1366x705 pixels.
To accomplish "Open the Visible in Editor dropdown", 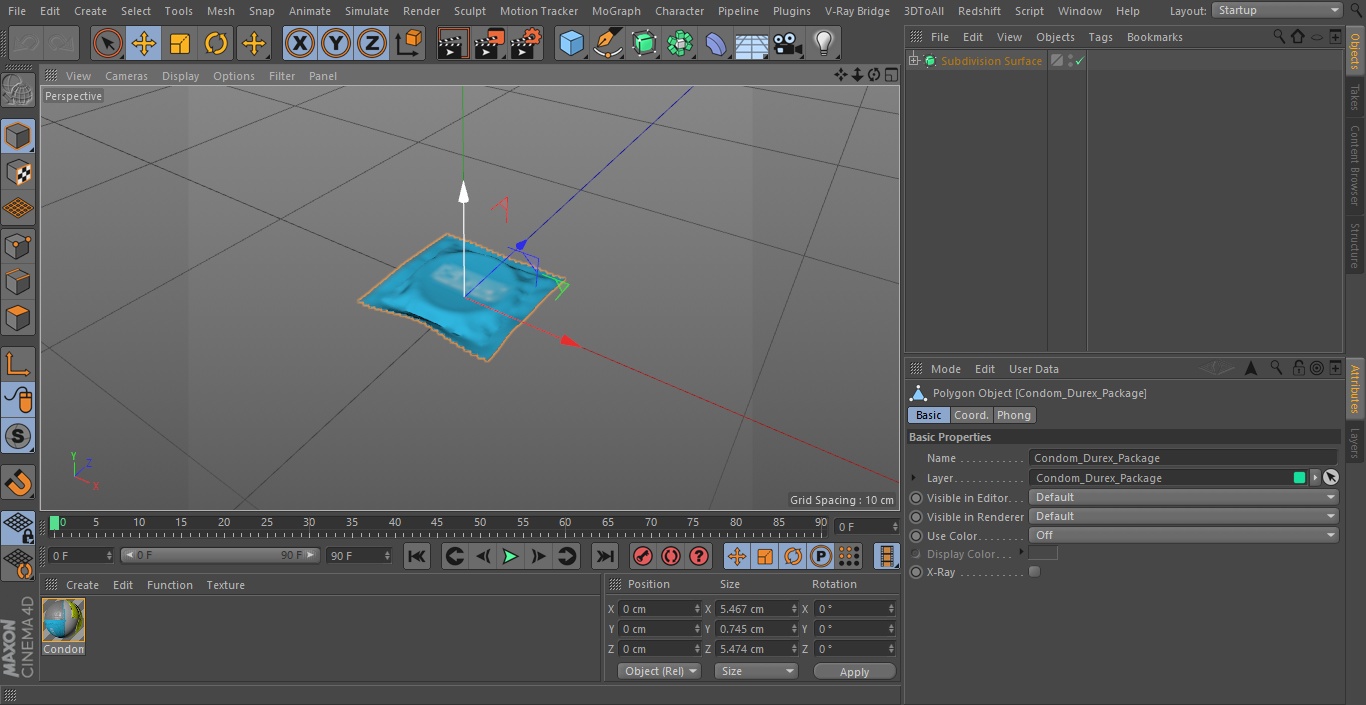I will pyautogui.click(x=1184, y=497).
